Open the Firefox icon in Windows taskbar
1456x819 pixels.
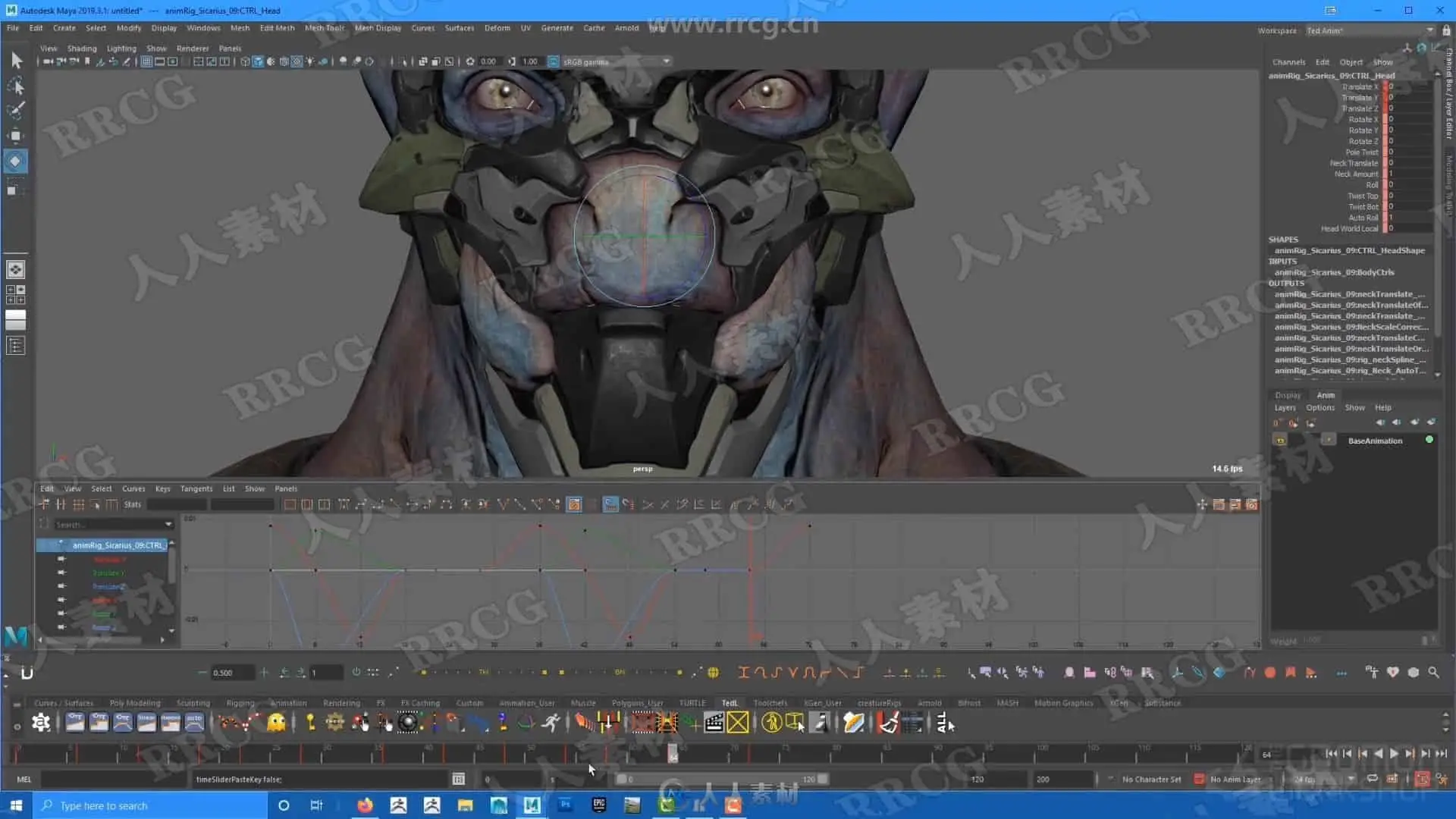pyautogui.click(x=366, y=805)
